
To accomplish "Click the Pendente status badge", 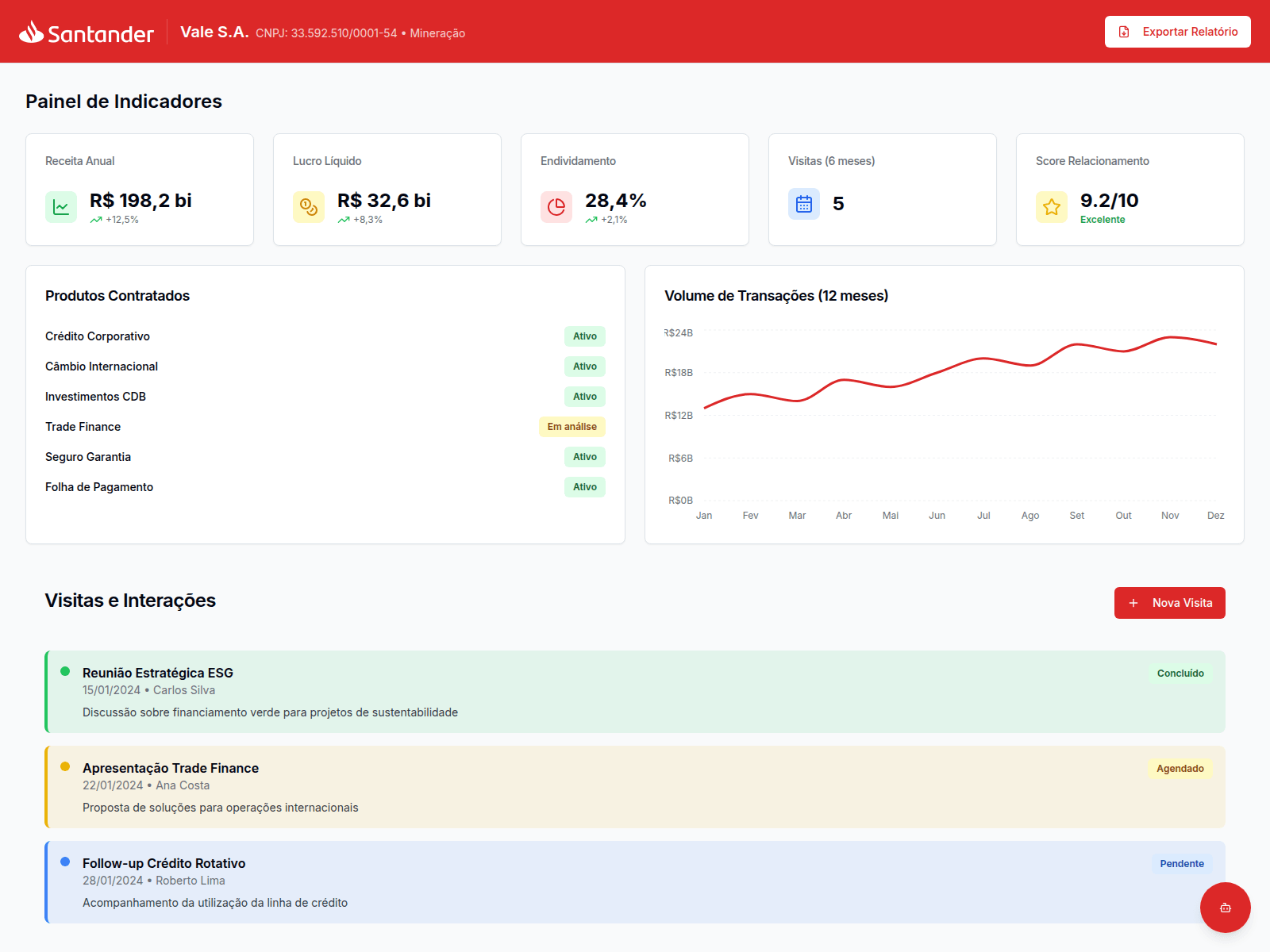I will 1182,864.
